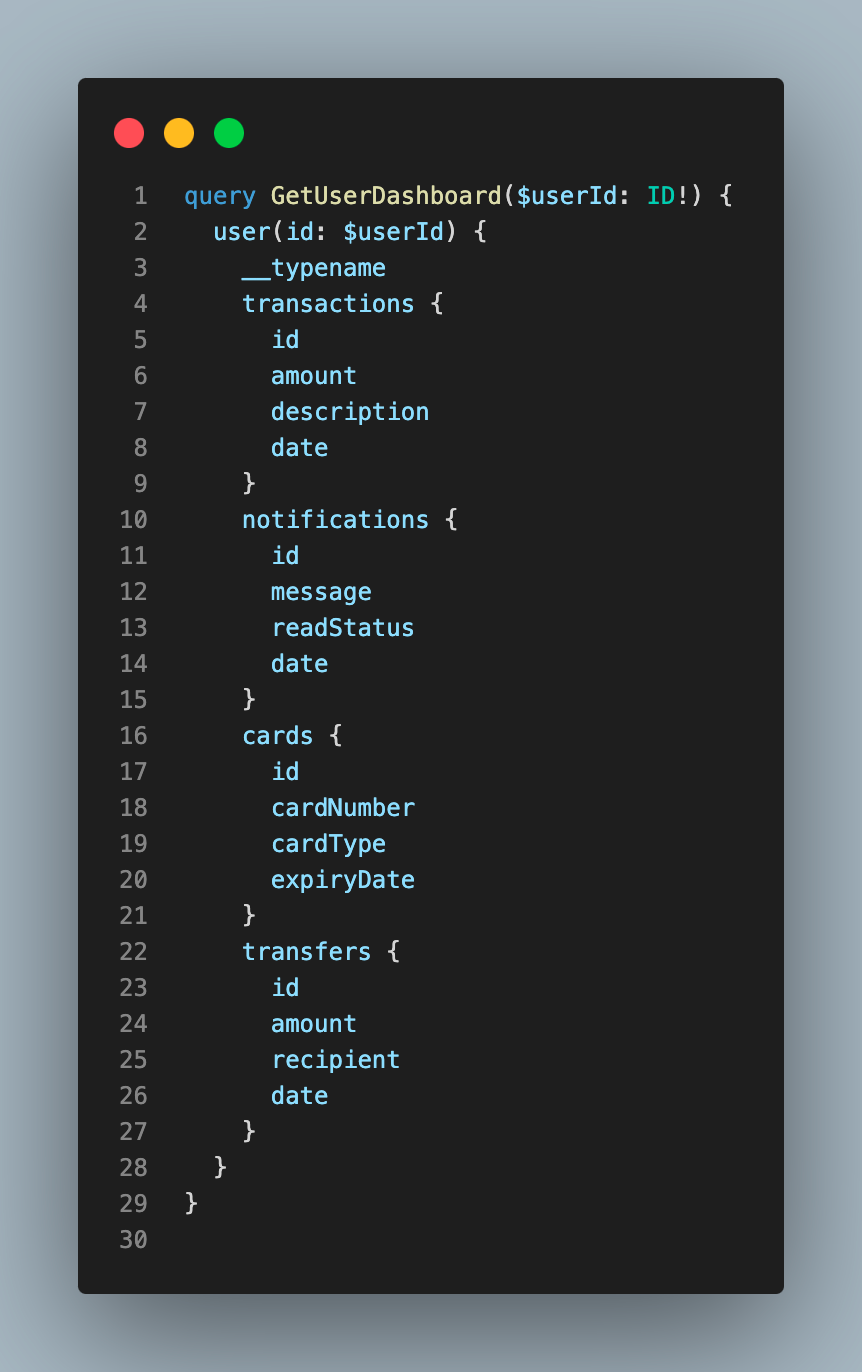Click the readStatus field

342,628
